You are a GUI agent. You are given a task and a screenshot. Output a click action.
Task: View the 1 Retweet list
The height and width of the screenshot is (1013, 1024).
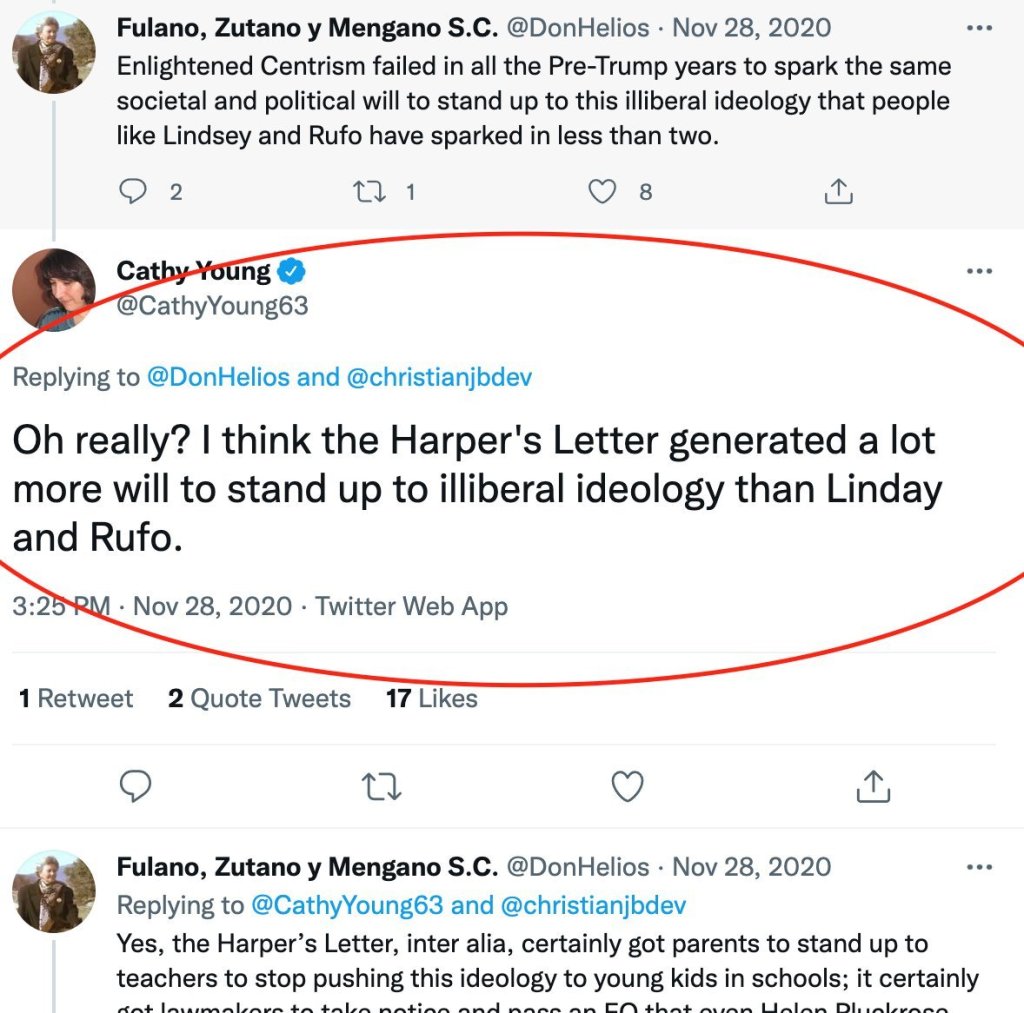pos(76,698)
